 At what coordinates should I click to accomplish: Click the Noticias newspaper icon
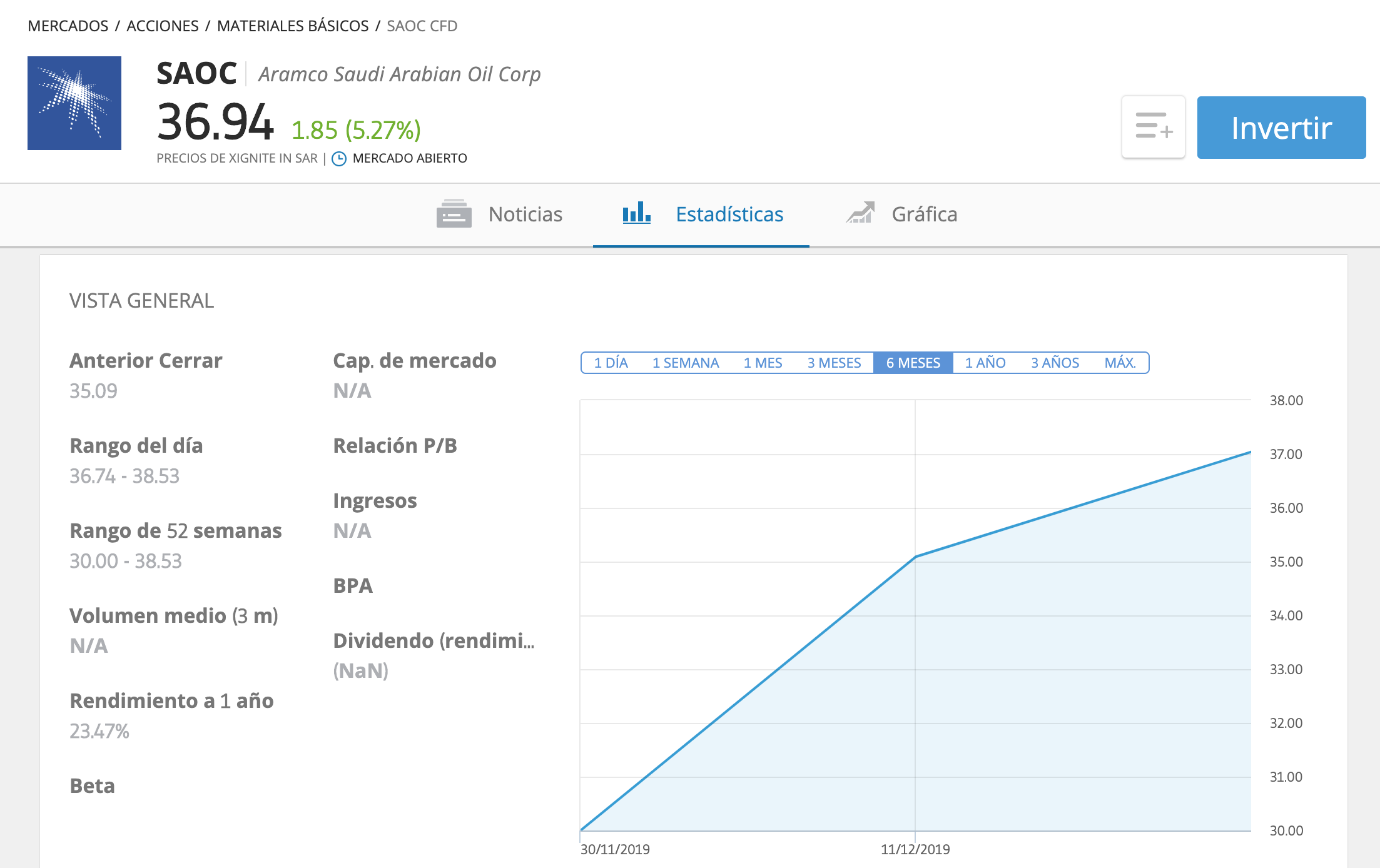(x=454, y=214)
